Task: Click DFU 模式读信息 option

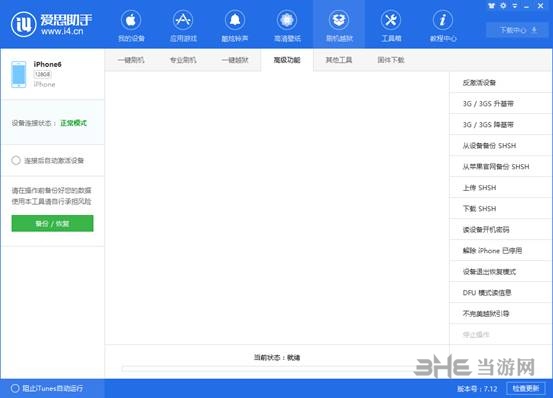Action: tap(500, 292)
